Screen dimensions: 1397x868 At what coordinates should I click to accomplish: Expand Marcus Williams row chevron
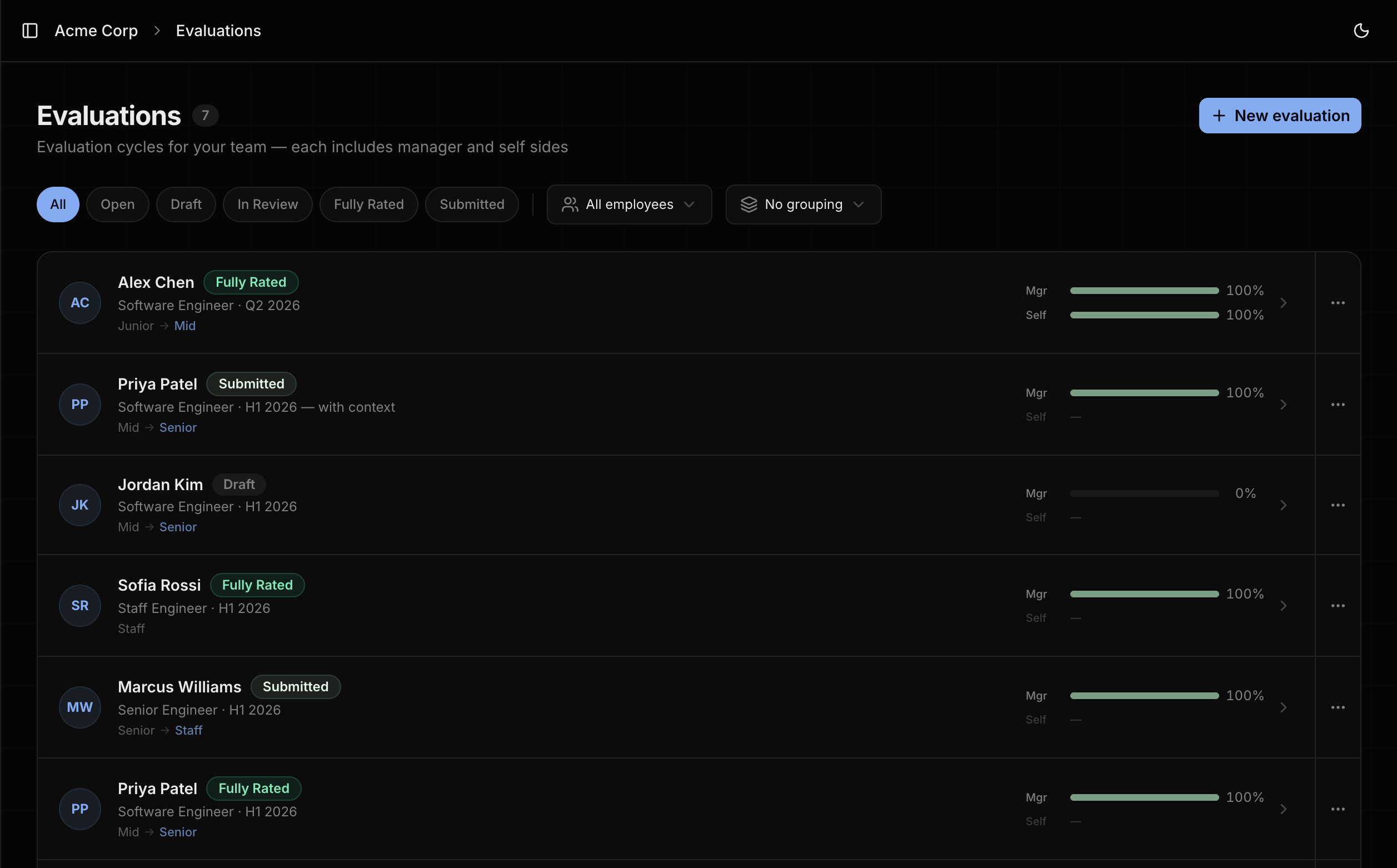click(1283, 707)
